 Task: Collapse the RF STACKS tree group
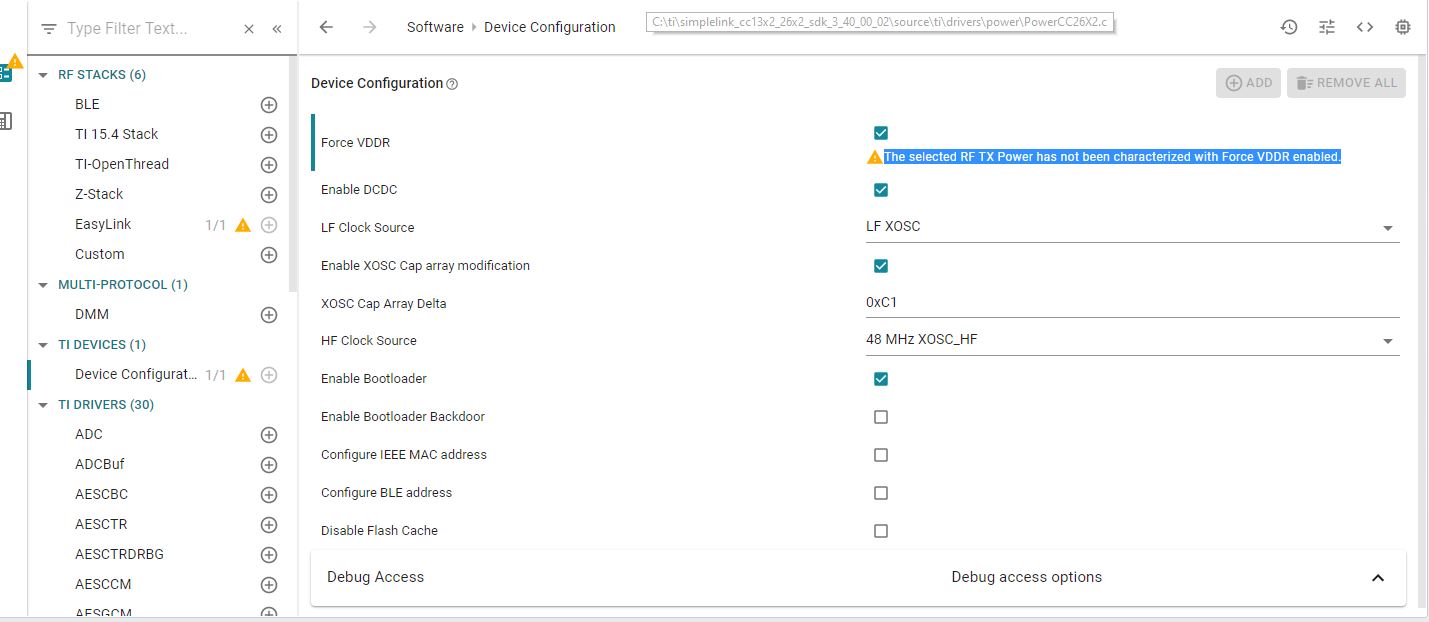click(x=43, y=75)
